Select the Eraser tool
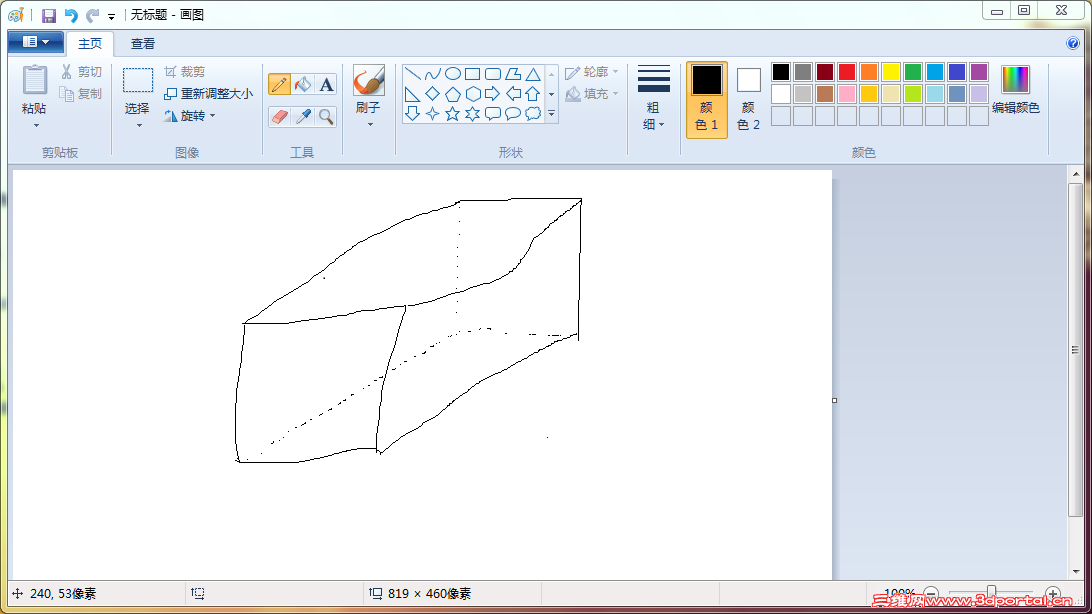The image size is (1092, 614). tap(279, 116)
